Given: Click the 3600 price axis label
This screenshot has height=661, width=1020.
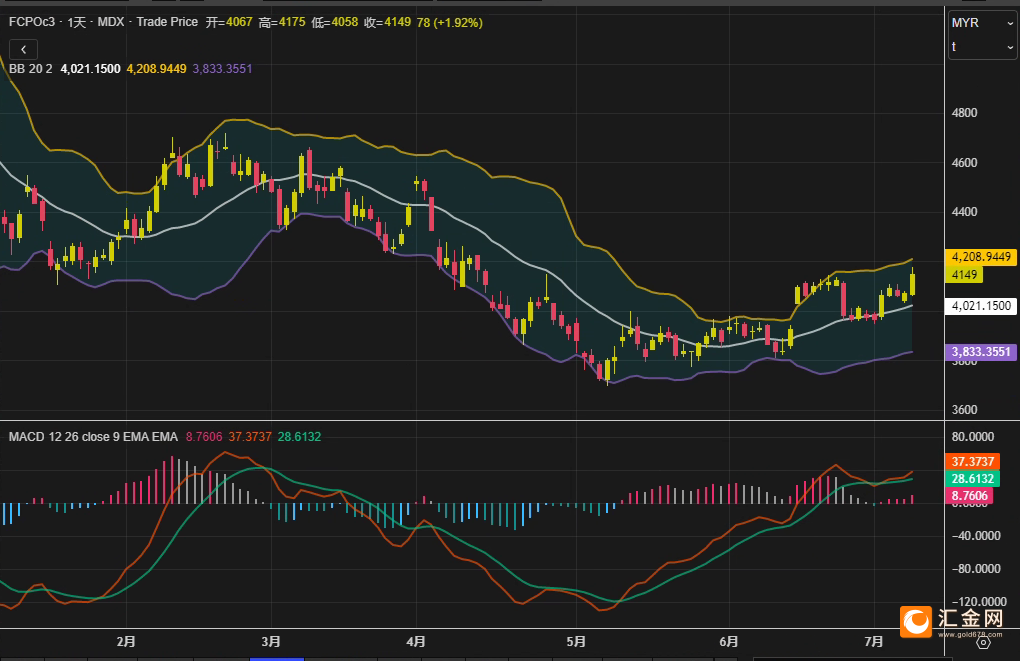Looking at the screenshot, I should click(964, 410).
